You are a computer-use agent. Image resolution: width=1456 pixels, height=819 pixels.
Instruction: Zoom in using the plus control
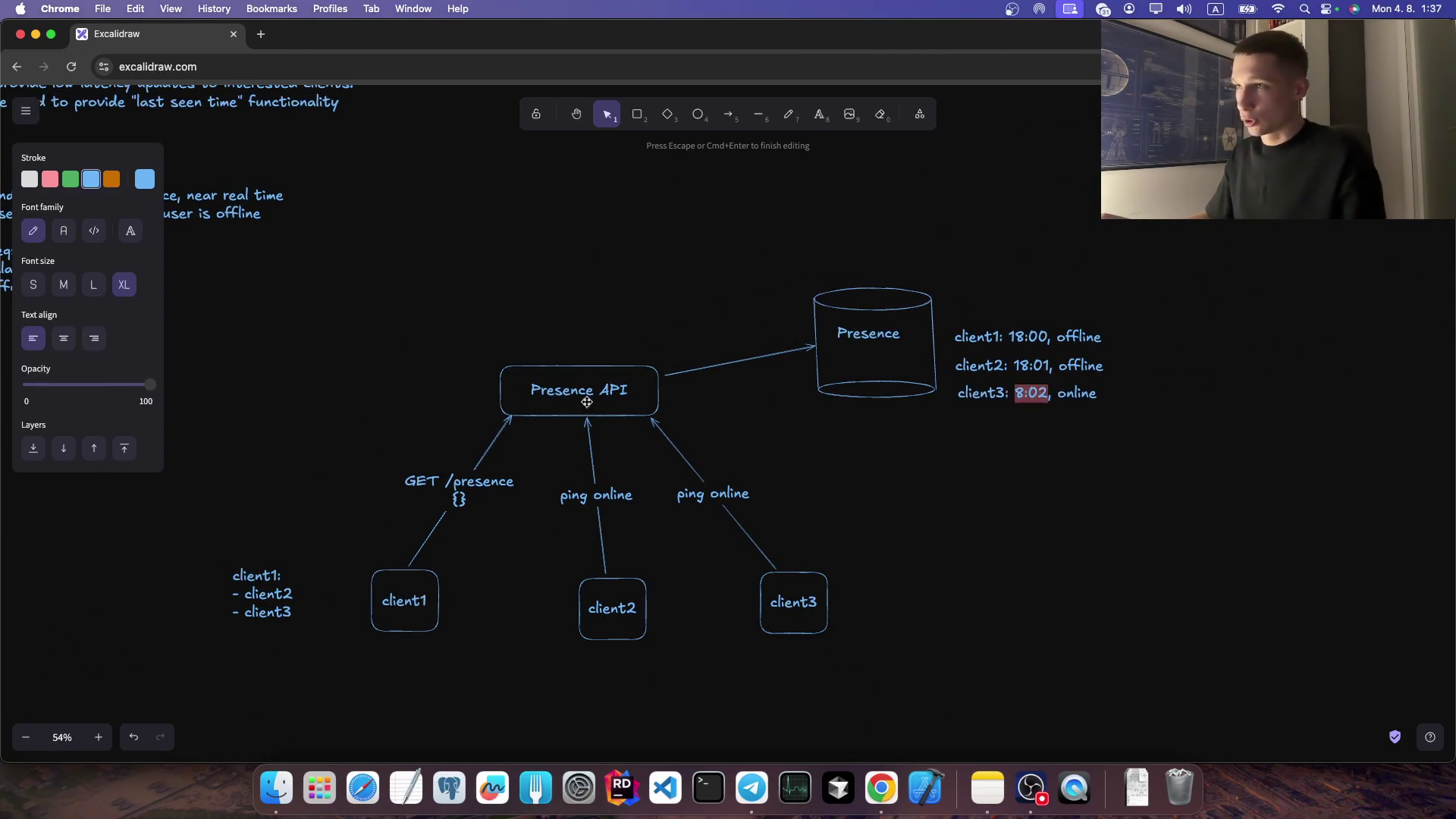(x=99, y=736)
